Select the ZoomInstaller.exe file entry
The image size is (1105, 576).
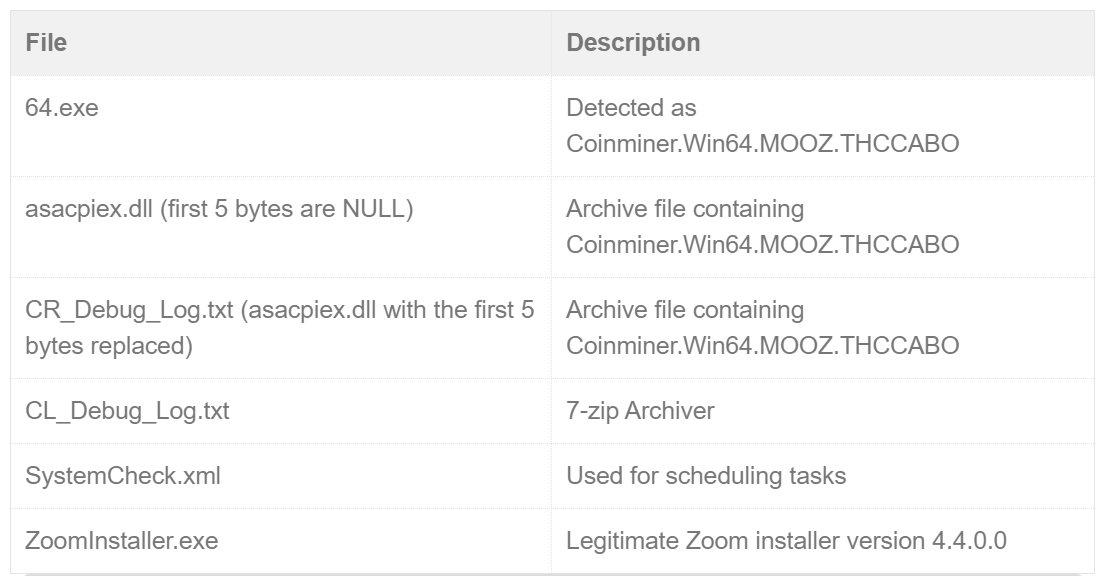(x=121, y=541)
